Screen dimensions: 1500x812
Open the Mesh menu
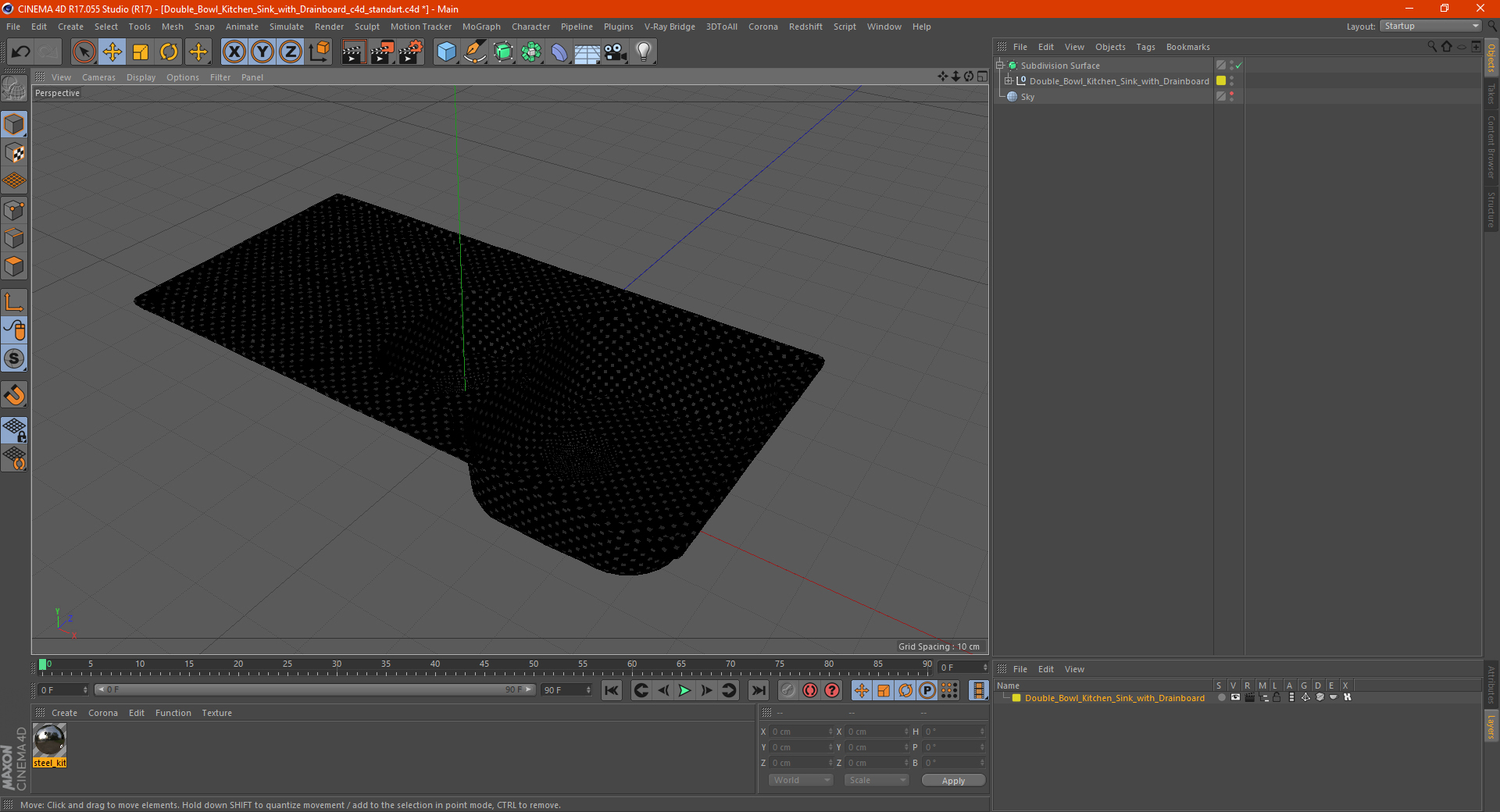(x=172, y=27)
